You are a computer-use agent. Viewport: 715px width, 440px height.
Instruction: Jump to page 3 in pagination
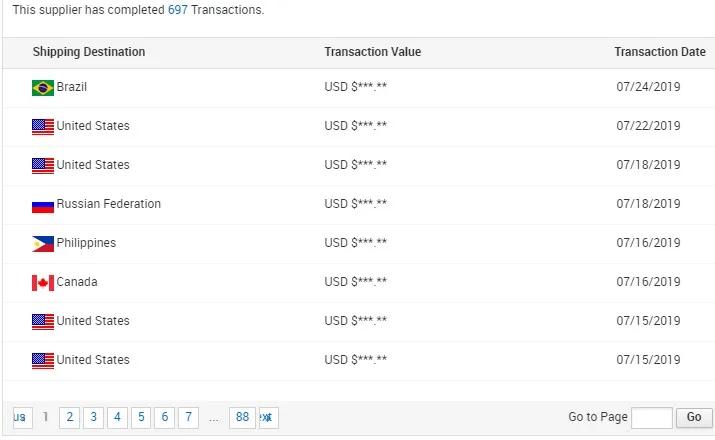[x=93, y=417]
